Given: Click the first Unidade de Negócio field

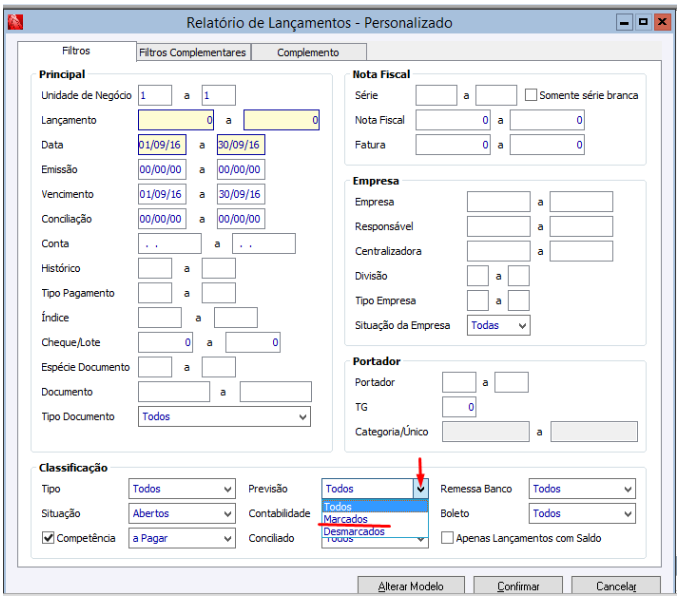Looking at the screenshot, I should (155, 95).
